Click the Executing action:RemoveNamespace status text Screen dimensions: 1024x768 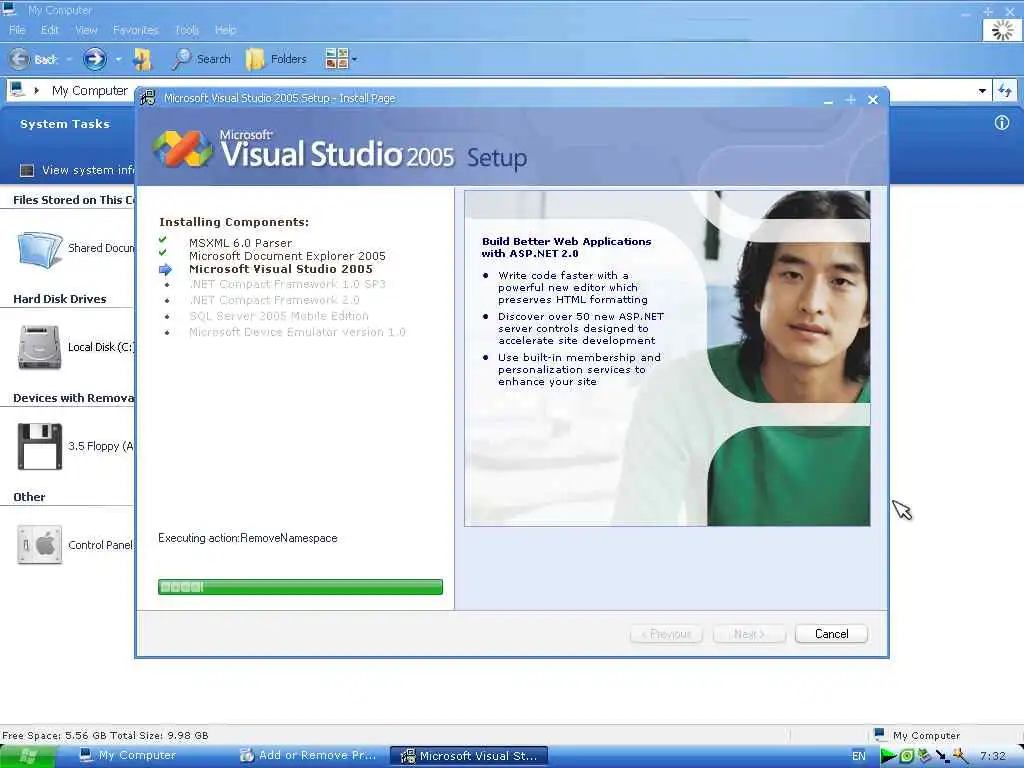pyautogui.click(x=248, y=538)
